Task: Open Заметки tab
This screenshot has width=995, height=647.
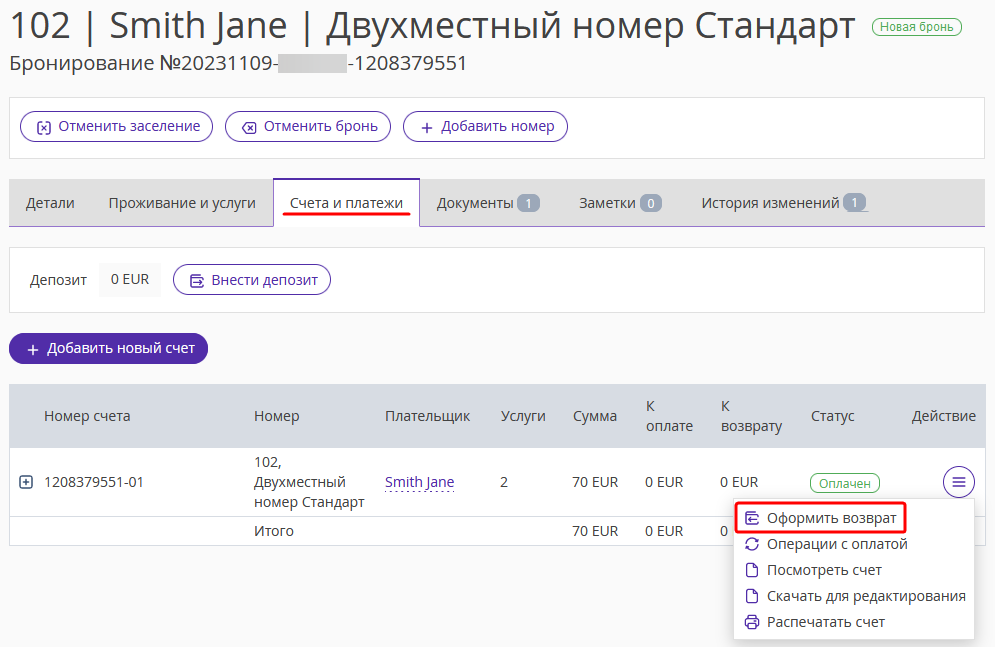Action: pos(620,203)
